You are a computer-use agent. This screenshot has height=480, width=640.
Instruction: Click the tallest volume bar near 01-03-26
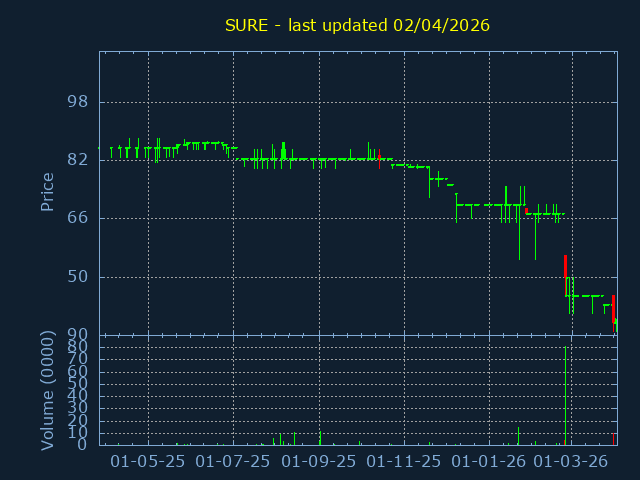pos(565,395)
